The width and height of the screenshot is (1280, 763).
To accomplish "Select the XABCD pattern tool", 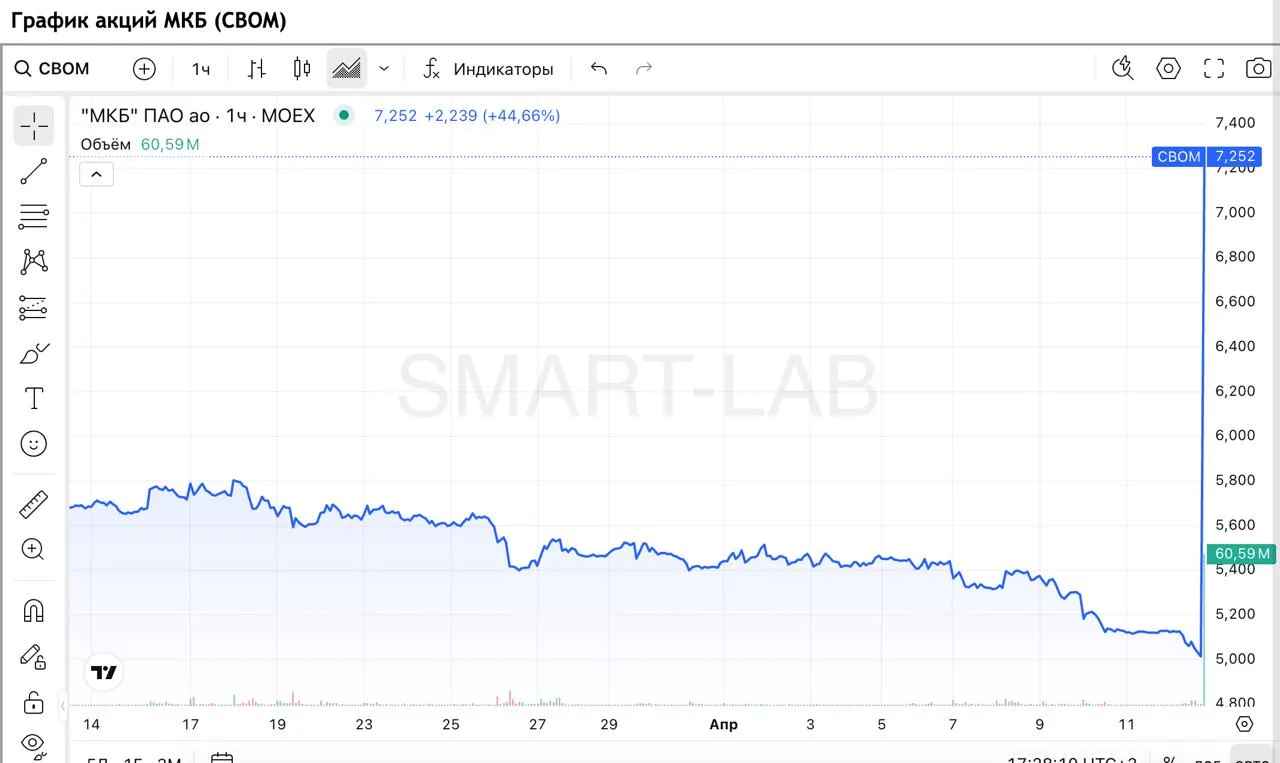I will (34, 262).
